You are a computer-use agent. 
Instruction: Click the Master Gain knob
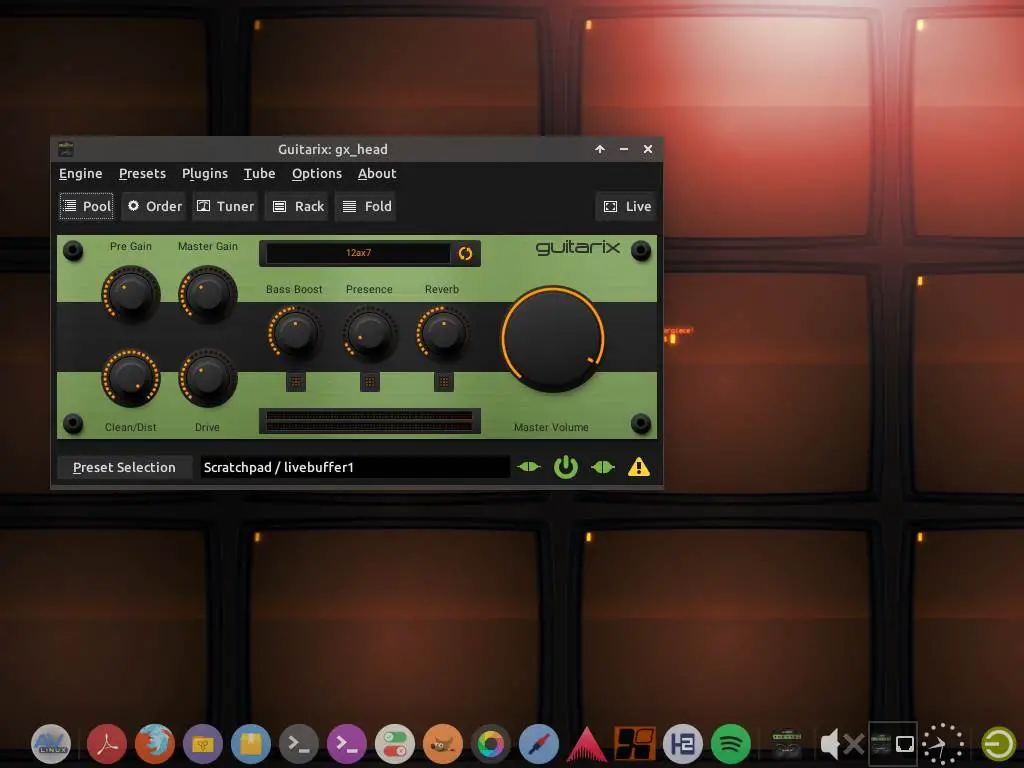(208, 294)
